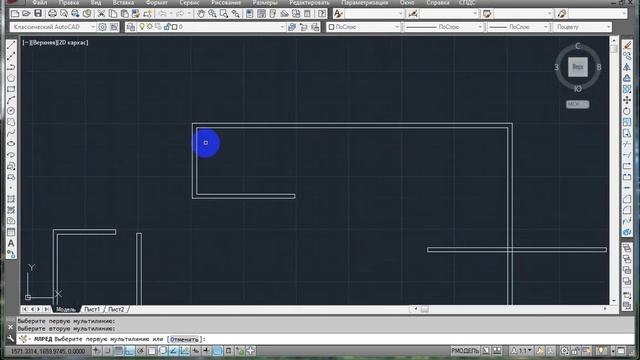Click the command line wrench customize icon
Viewport: 640px width, 360px height.
(x=11, y=338)
